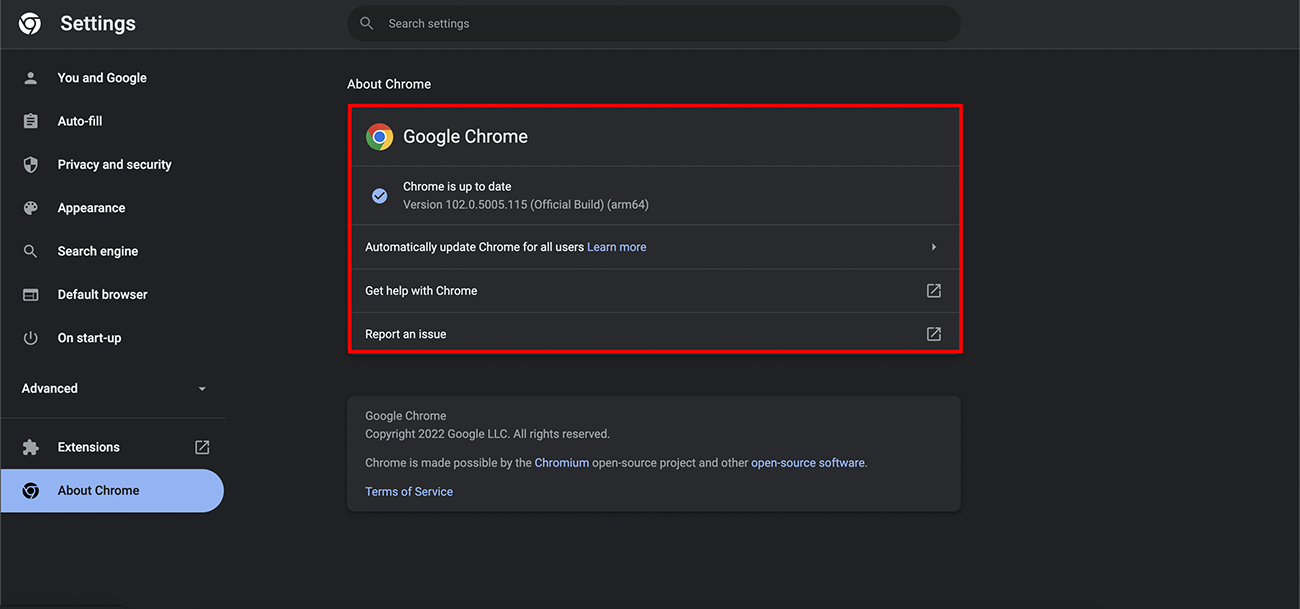
Task: Click the palette icon for Appearance
Action: coord(31,208)
